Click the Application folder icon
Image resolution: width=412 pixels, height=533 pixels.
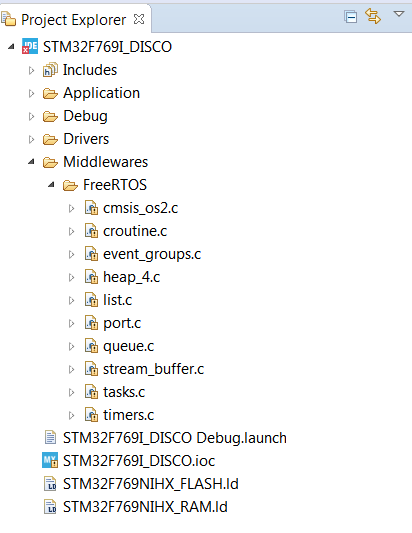click(50, 93)
